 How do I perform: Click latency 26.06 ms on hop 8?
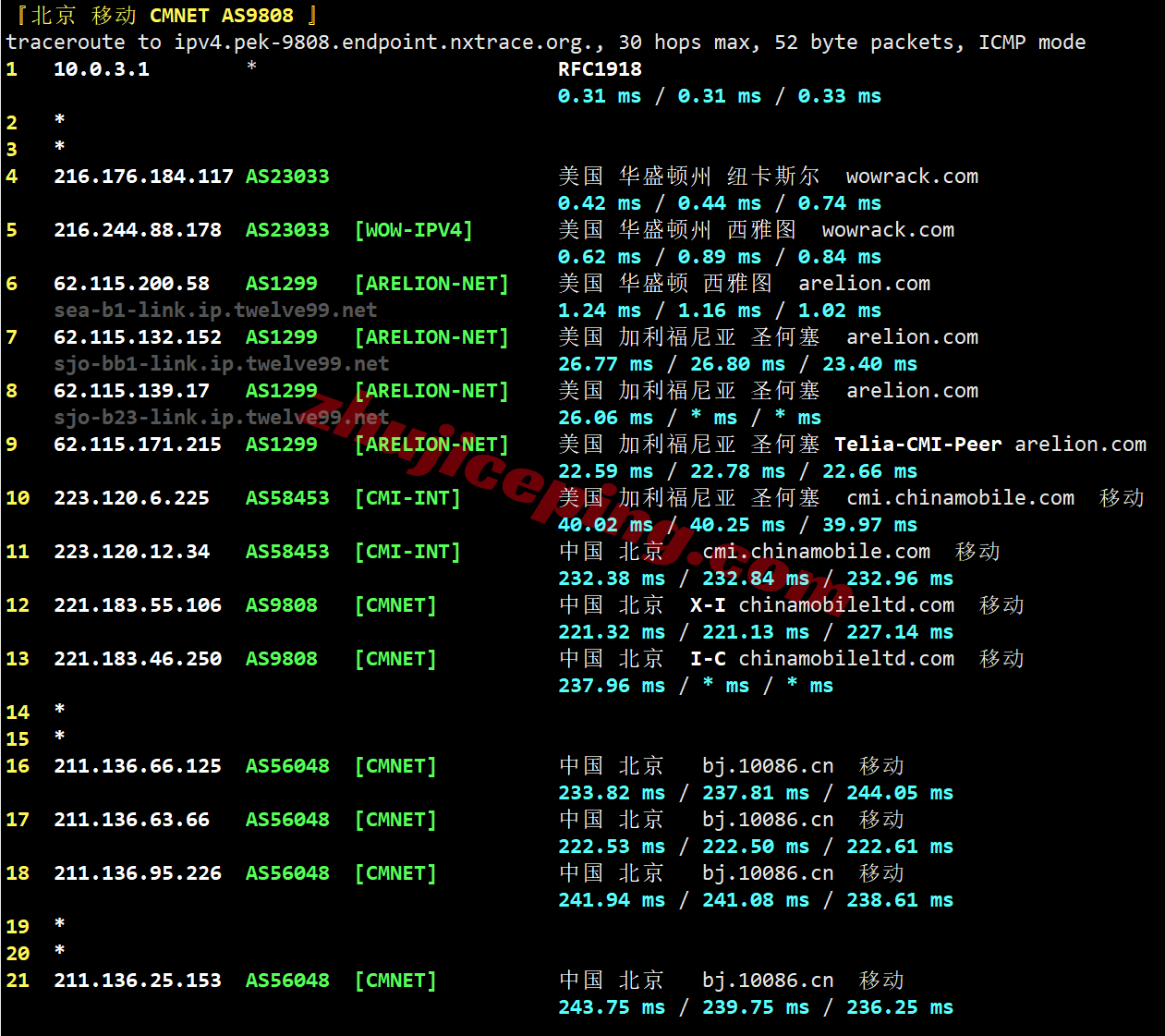pos(605,418)
